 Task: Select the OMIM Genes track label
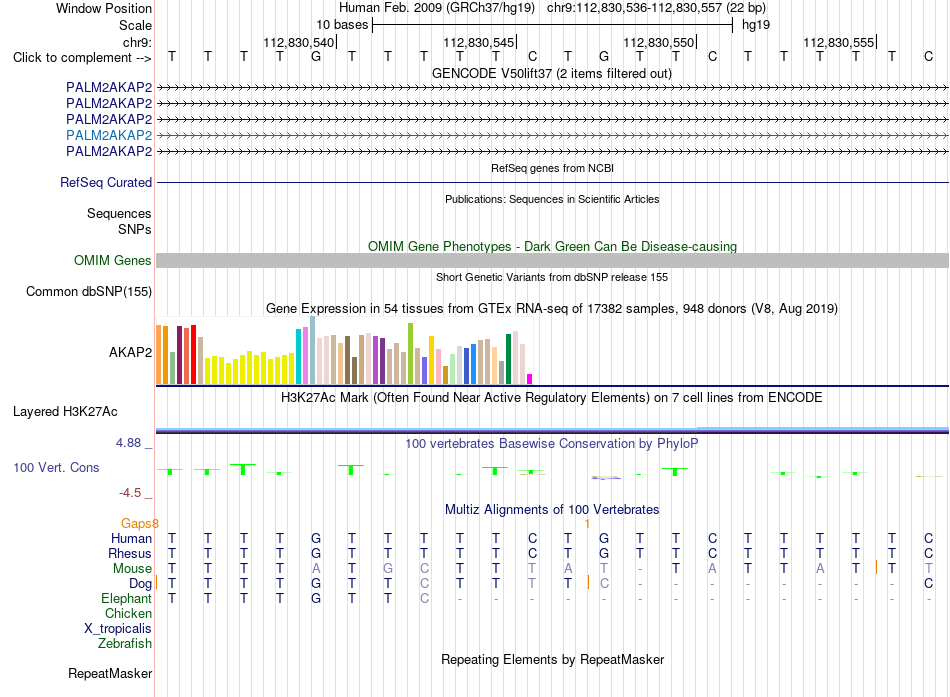(112, 261)
